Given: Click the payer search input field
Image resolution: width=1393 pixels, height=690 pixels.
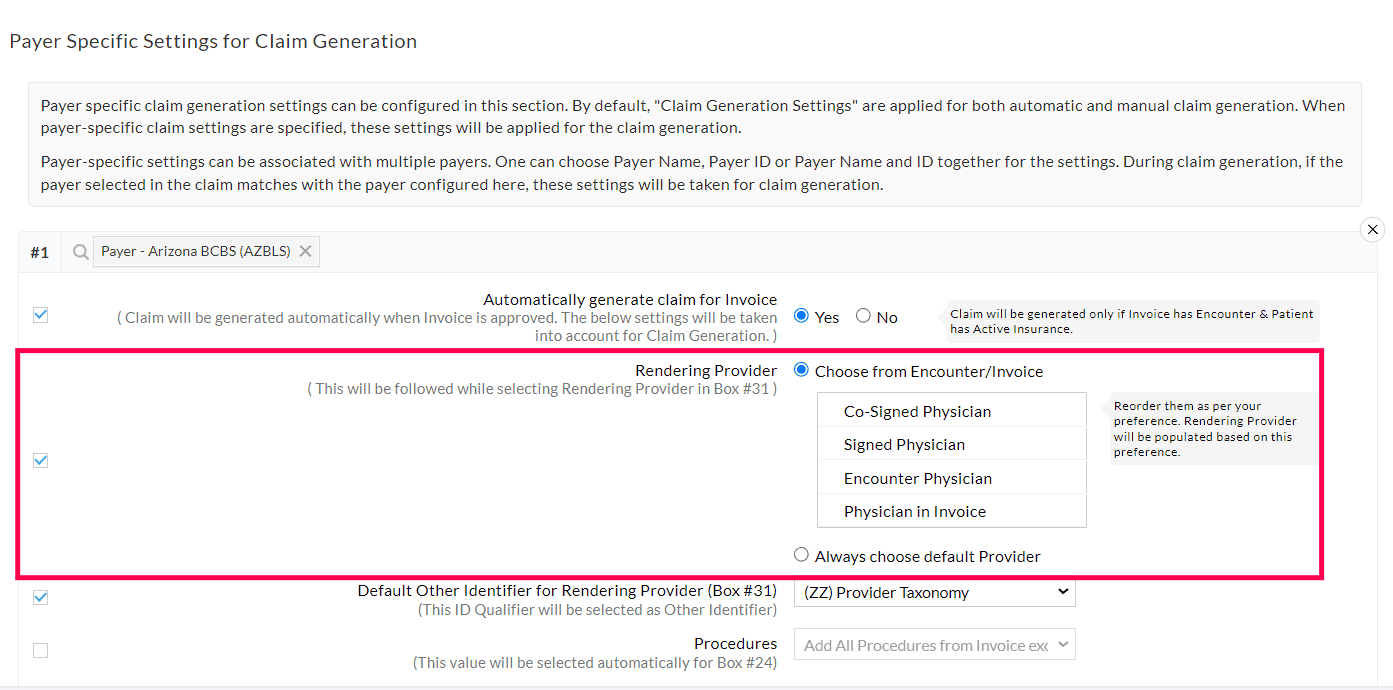Looking at the screenshot, I should coord(700,252).
